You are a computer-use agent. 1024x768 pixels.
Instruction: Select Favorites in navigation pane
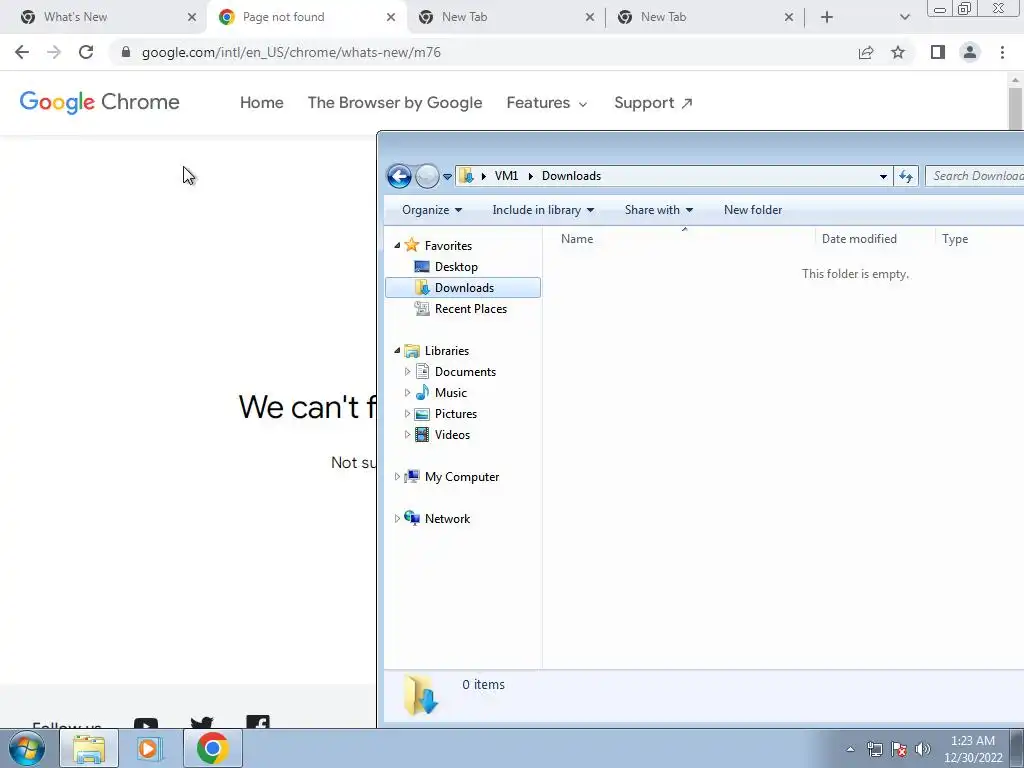tap(448, 246)
